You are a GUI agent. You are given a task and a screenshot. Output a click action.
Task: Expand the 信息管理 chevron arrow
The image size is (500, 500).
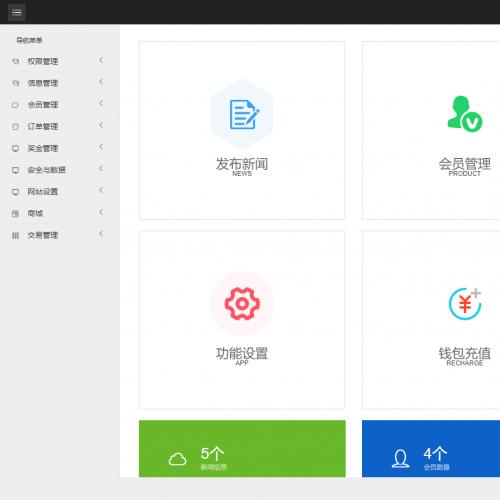coord(101,82)
